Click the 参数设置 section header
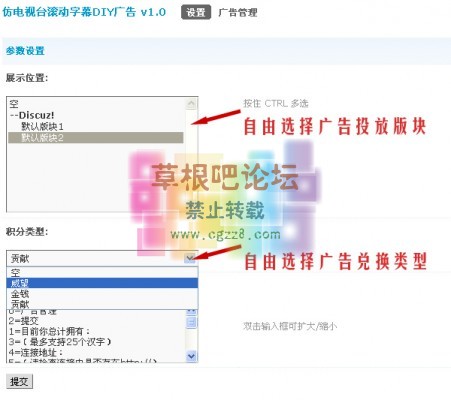The image size is (451, 400). click(x=25, y=51)
